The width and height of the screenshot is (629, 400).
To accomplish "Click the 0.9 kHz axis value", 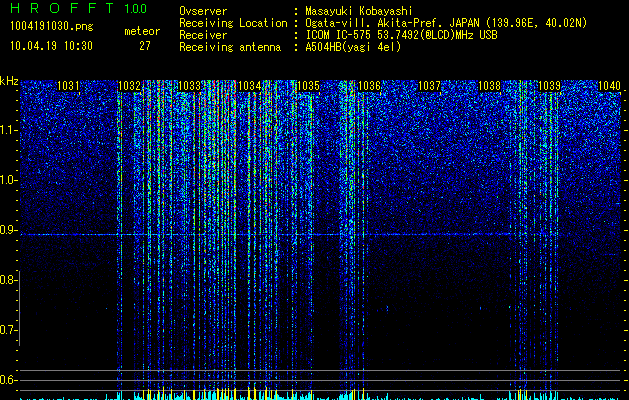I will [8, 230].
